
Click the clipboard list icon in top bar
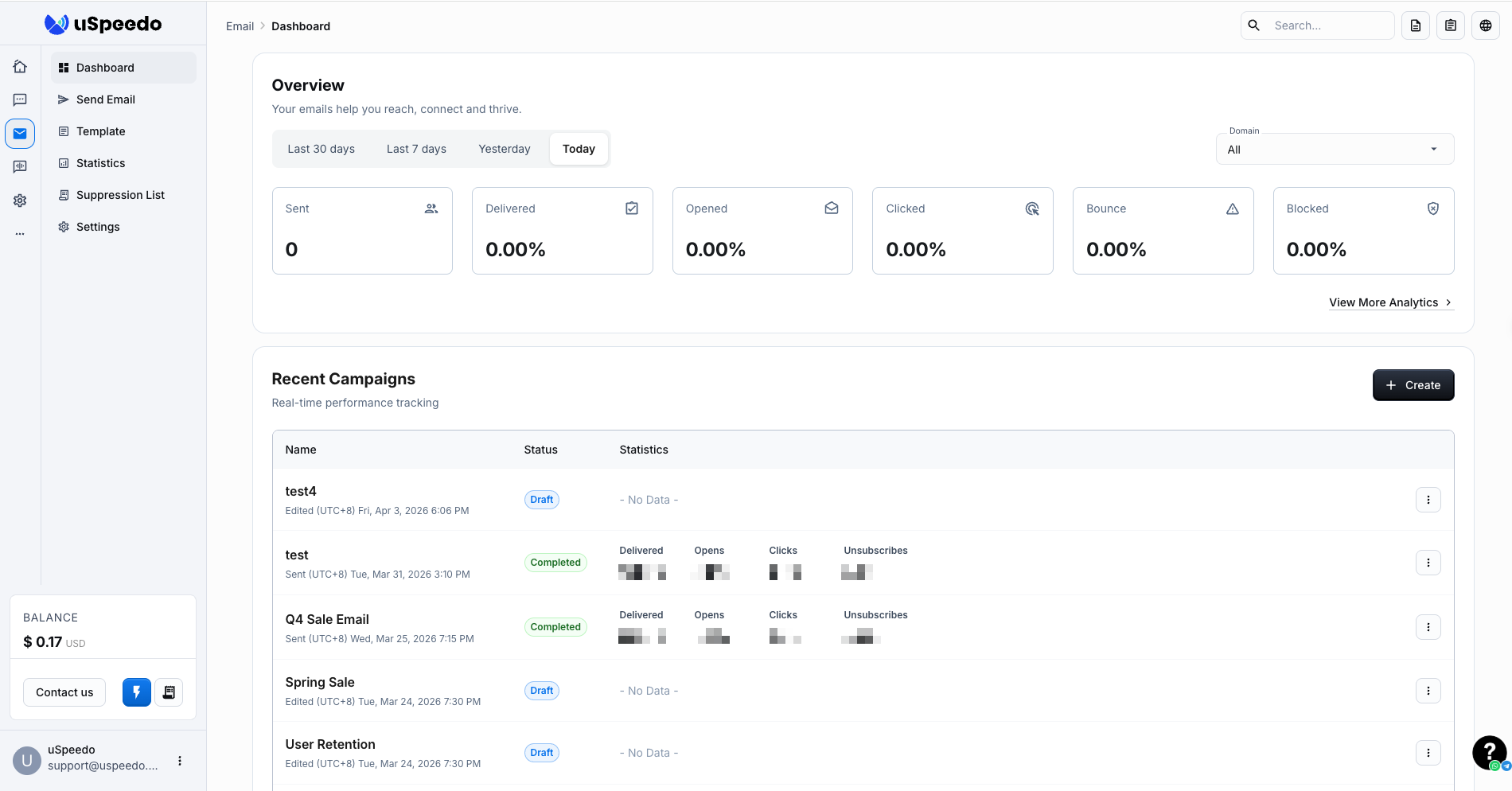(1451, 25)
